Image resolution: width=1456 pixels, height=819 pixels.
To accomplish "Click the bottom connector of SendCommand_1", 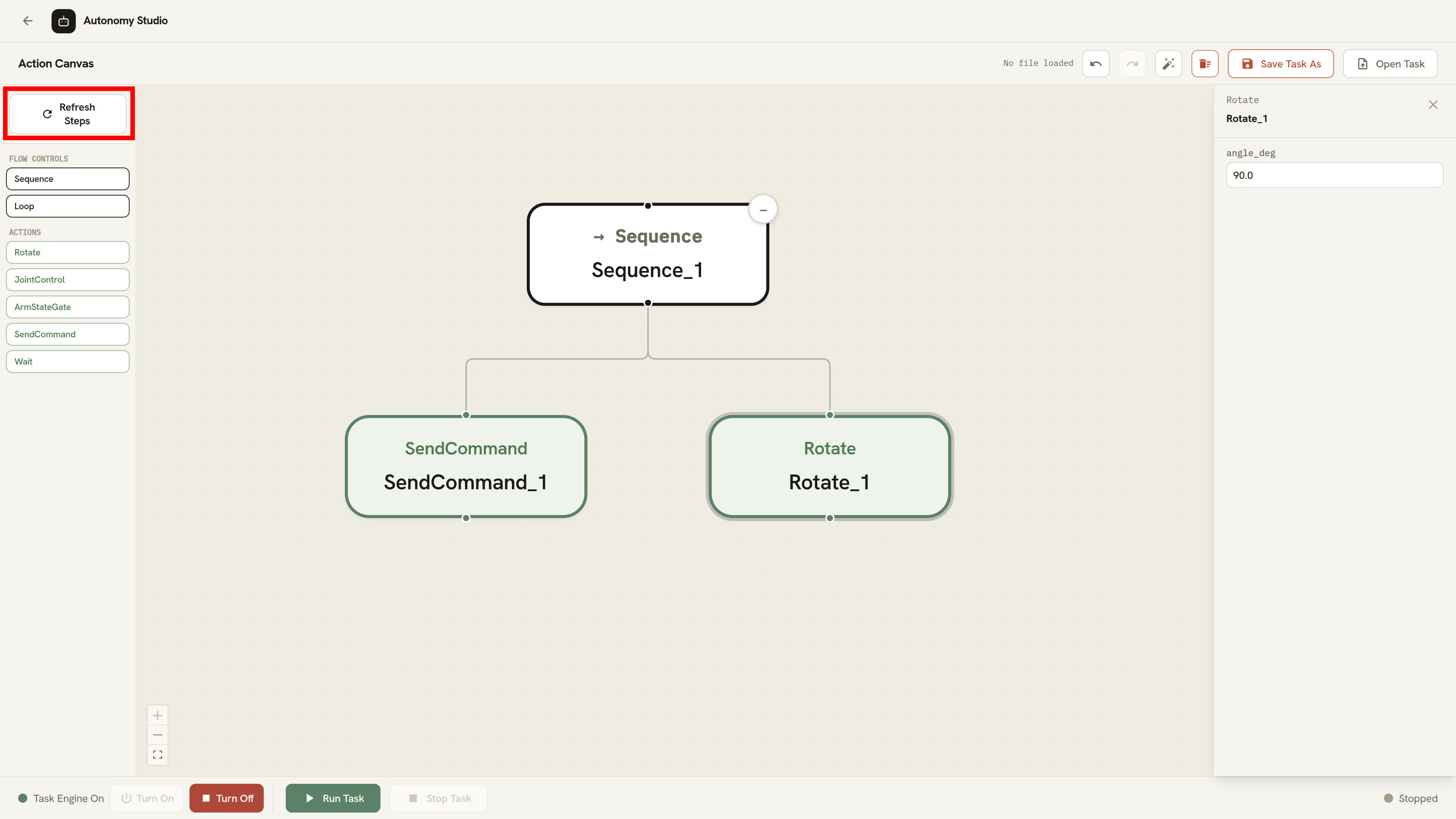I will click(x=466, y=518).
